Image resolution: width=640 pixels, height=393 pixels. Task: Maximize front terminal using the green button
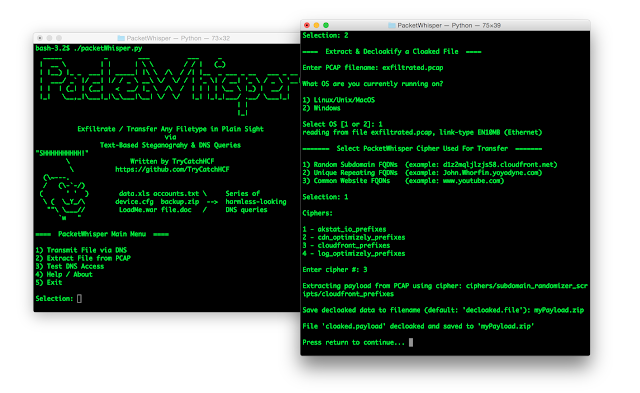(326, 25)
